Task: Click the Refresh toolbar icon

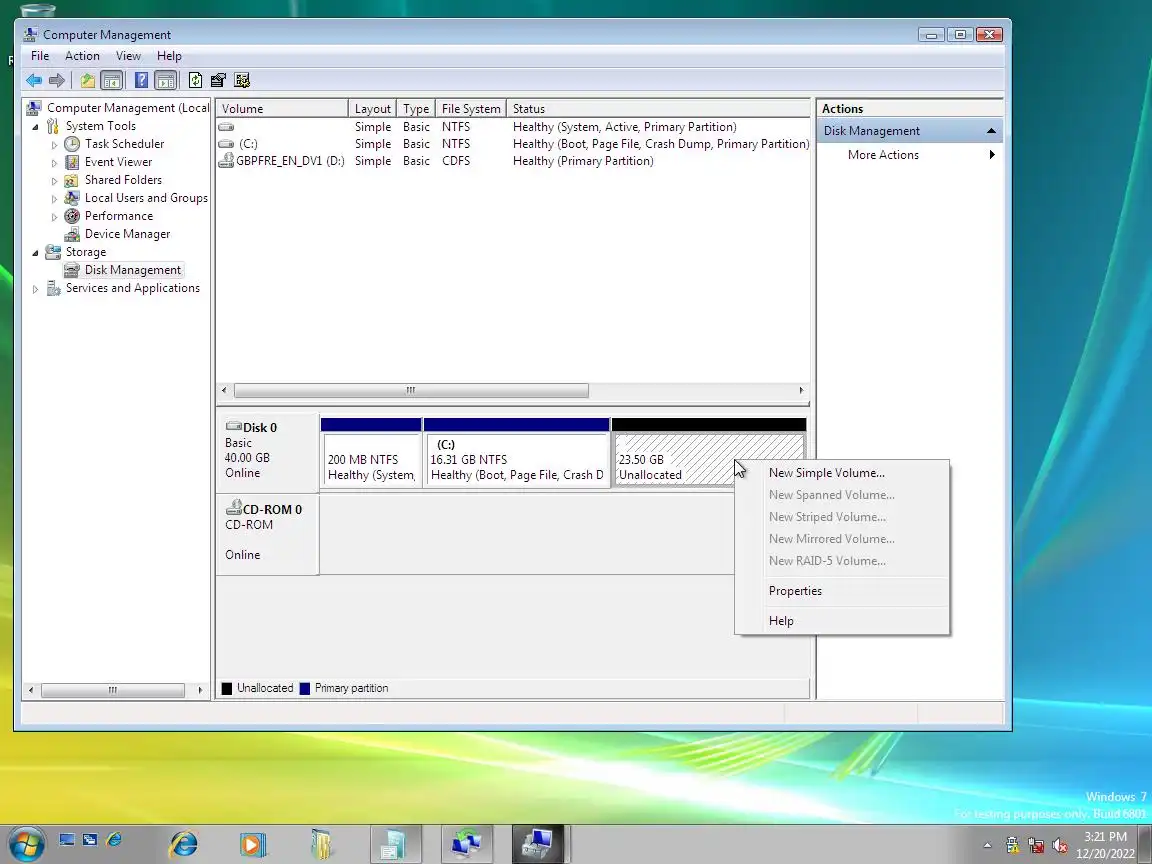Action: pyautogui.click(x=195, y=81)
